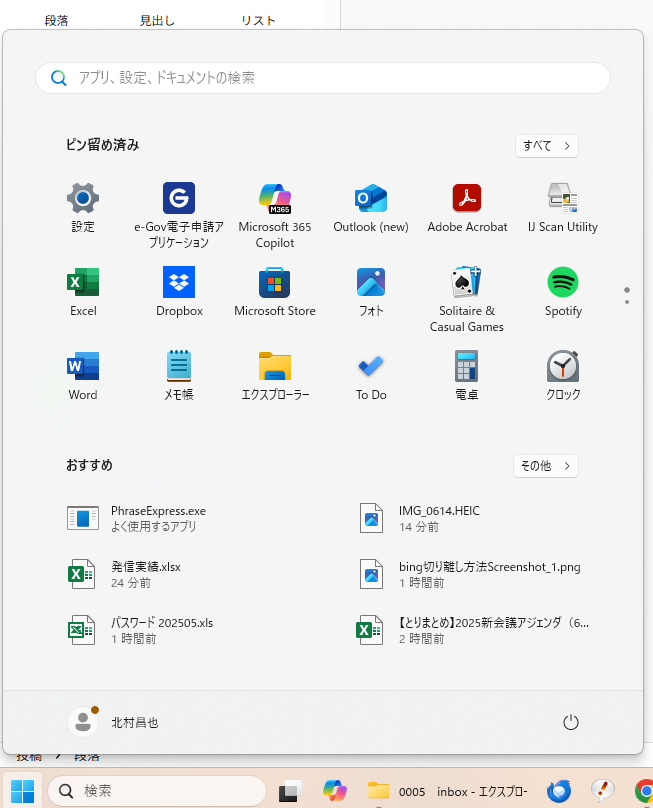
Task: Open recommended file 発信実績.xlsx
Action: pos(146,574)
